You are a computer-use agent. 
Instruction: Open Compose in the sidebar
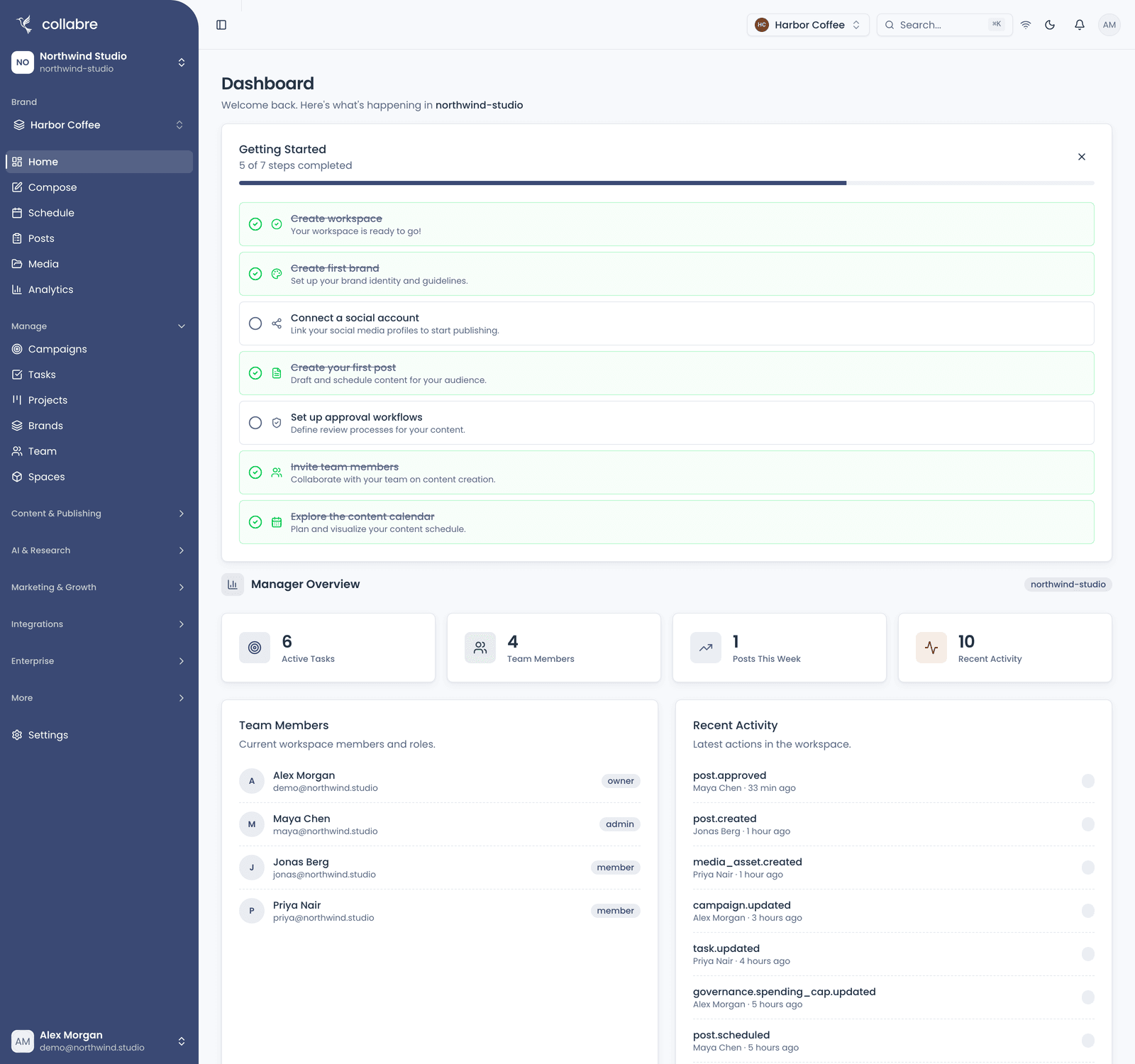99,187
